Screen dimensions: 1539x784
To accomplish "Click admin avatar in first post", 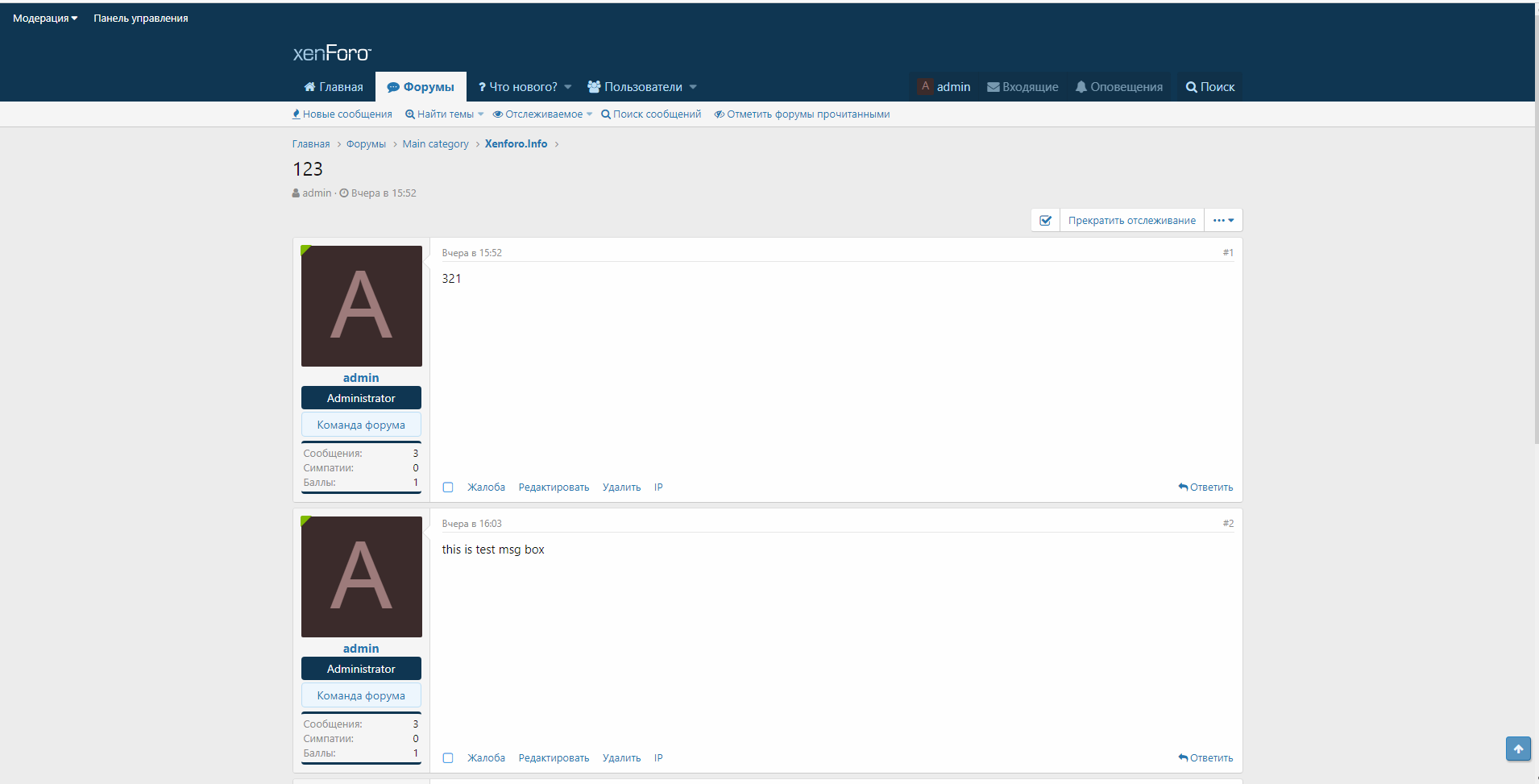I will tap(361, 306).
